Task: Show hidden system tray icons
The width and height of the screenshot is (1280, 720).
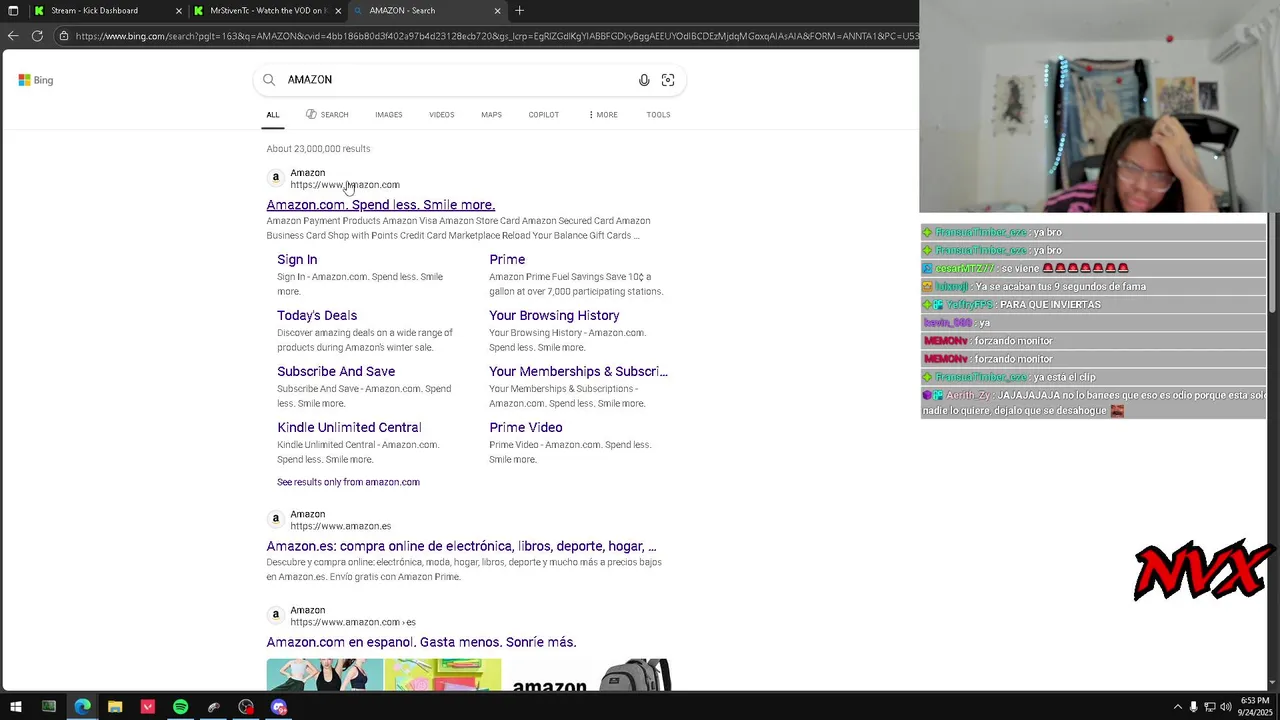Action: coord(1177,707)
